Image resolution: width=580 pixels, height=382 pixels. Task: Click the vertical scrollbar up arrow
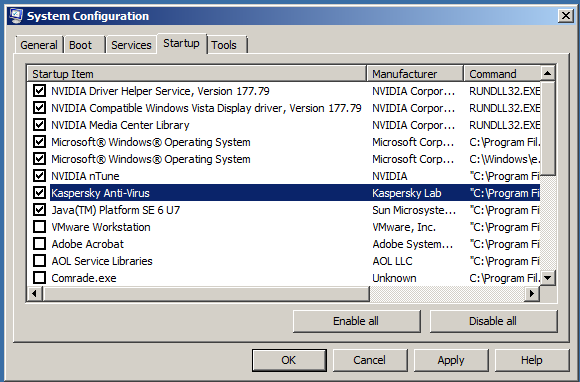click(x=547, y=74)
